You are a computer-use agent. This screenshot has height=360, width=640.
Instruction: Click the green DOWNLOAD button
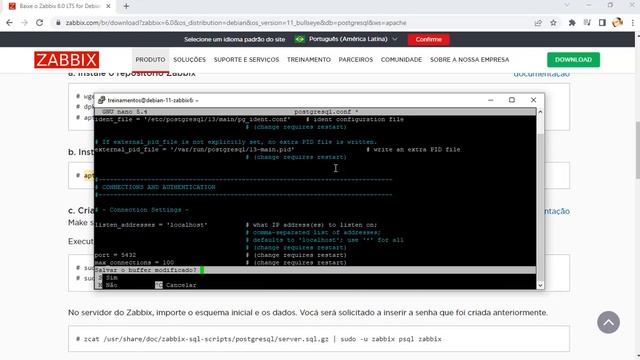[x=573, y=60]
